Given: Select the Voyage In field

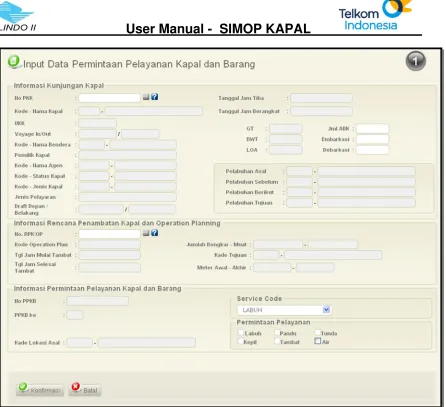Looking at the screenshot, I should click(x=97, y=134).
